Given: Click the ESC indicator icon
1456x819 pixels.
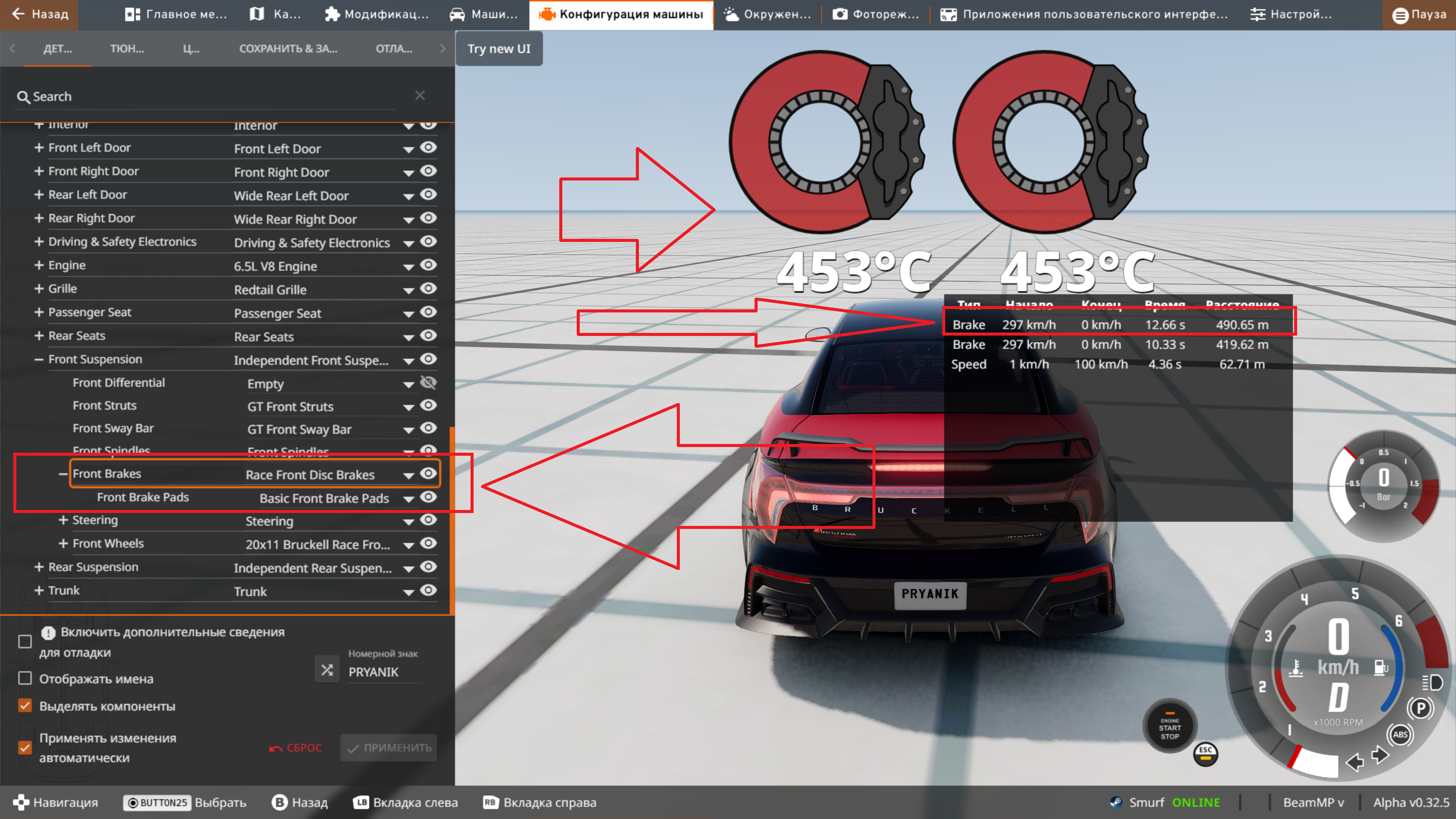Looking at the screenshot, I should point(1205,753).
